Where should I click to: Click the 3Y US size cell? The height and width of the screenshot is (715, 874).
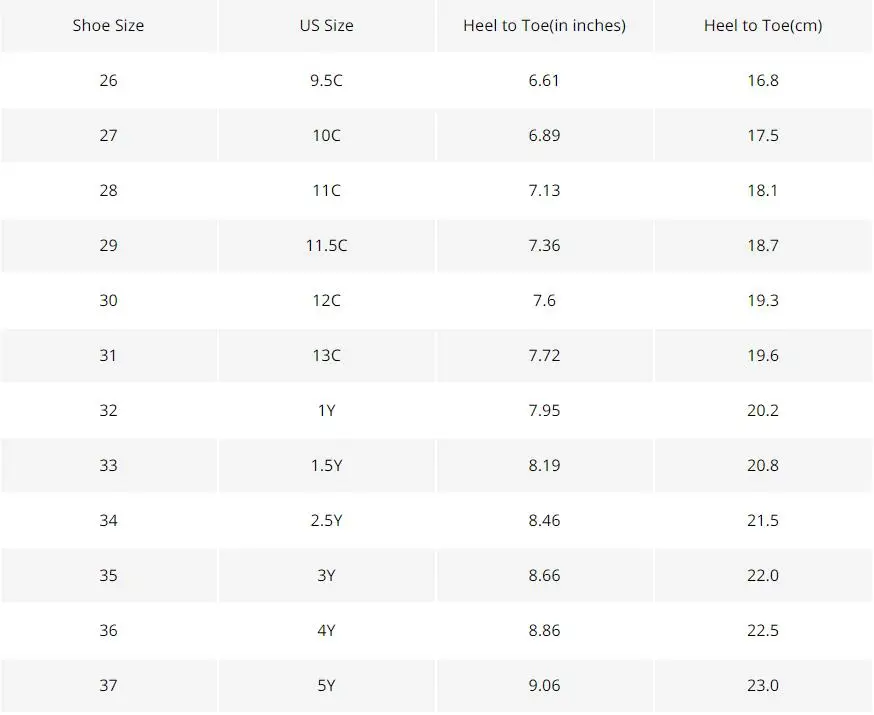326,576
